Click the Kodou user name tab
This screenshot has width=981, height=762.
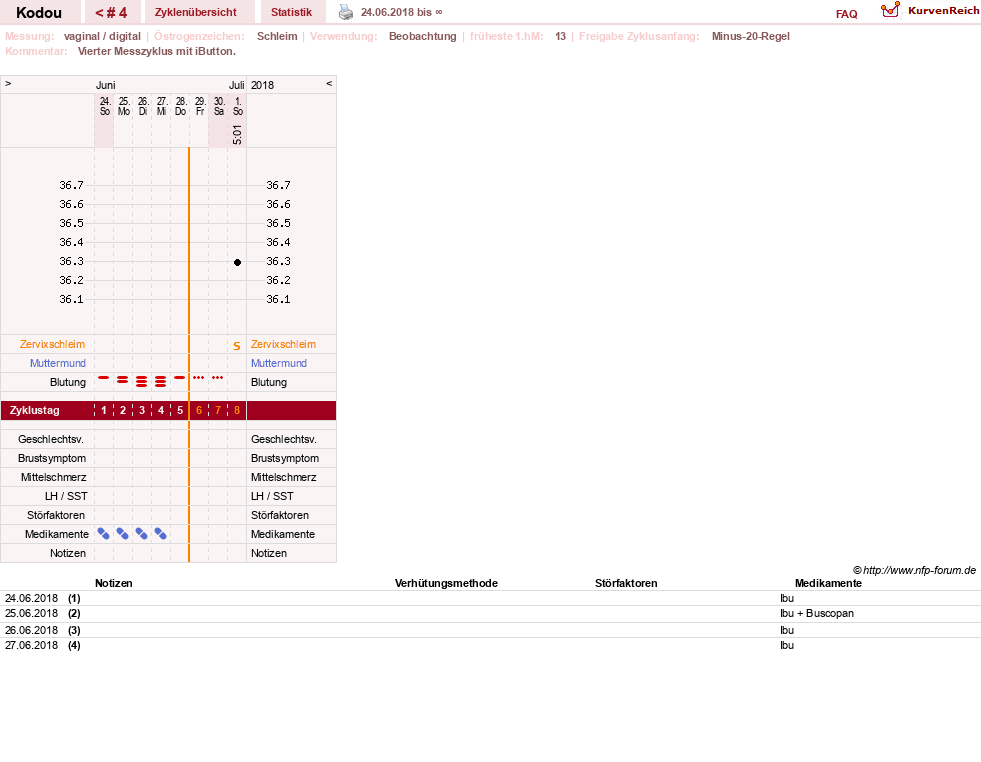click(x=39, y=12)
